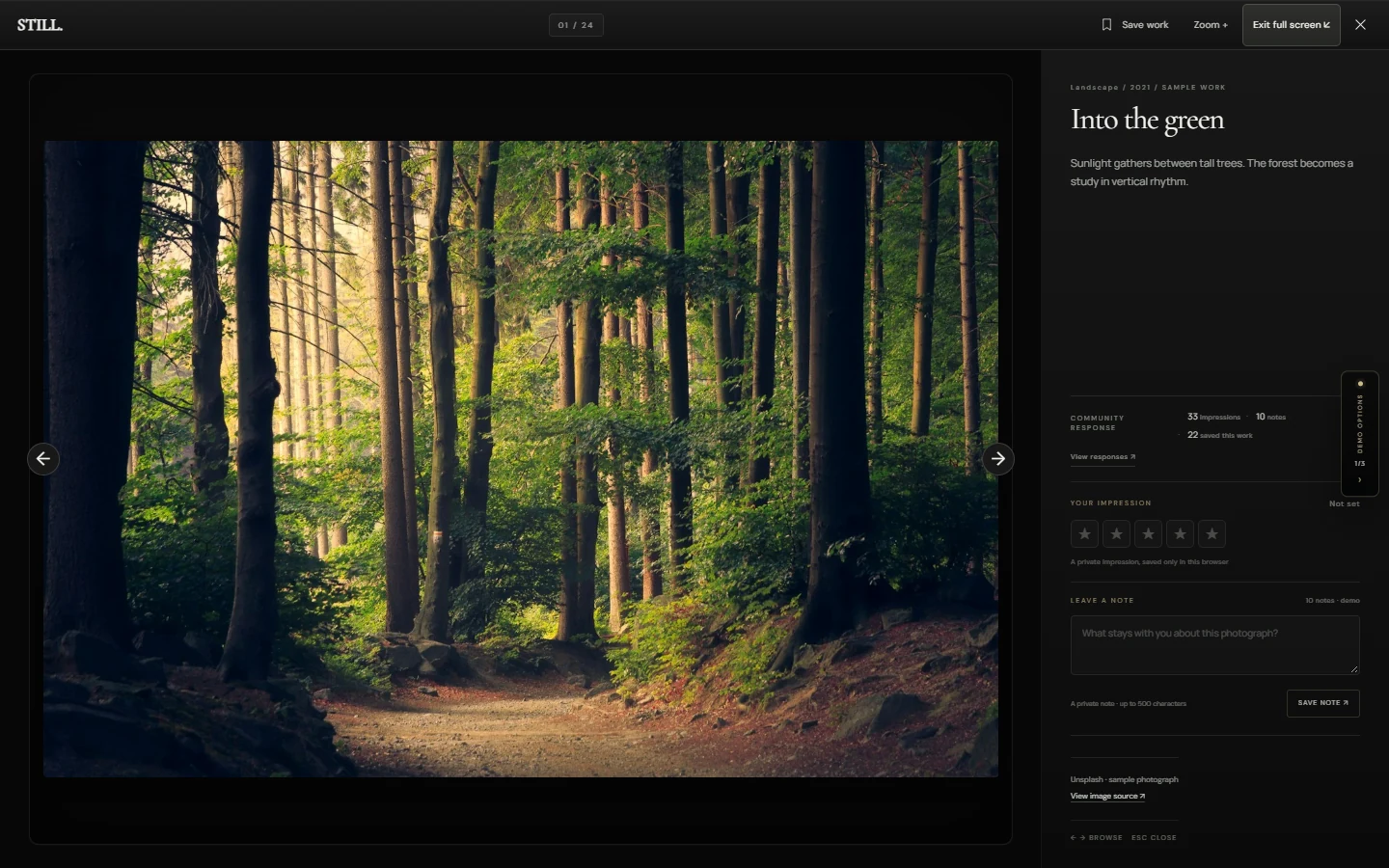This screenshot has height=868, width=1389.
Task: Click the '1/3' Demo Options counter
Action: coord(1360,464)
